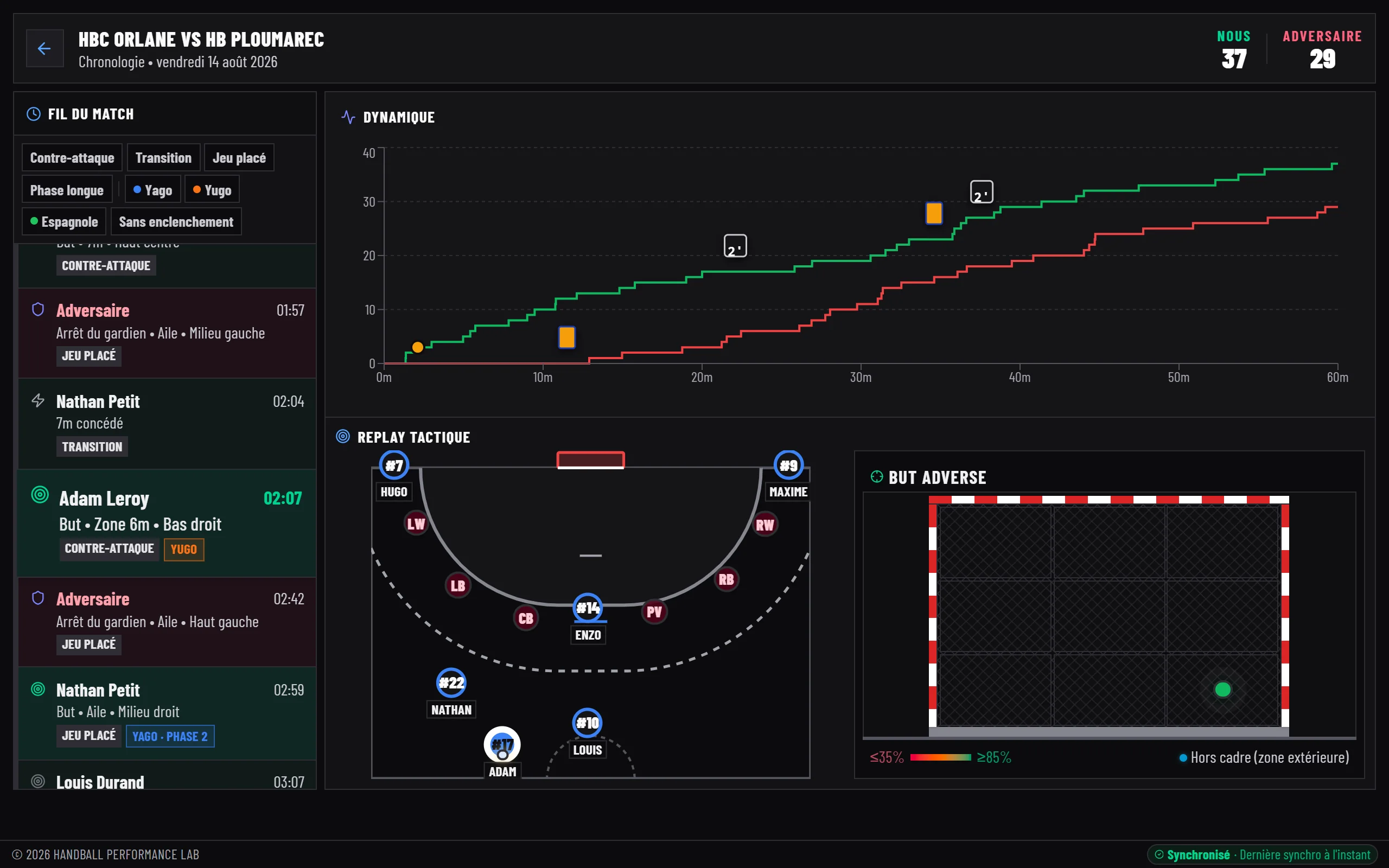Click the CB opponent marker
Viewport: 1389px width, 868px height.
click(526, 618)
